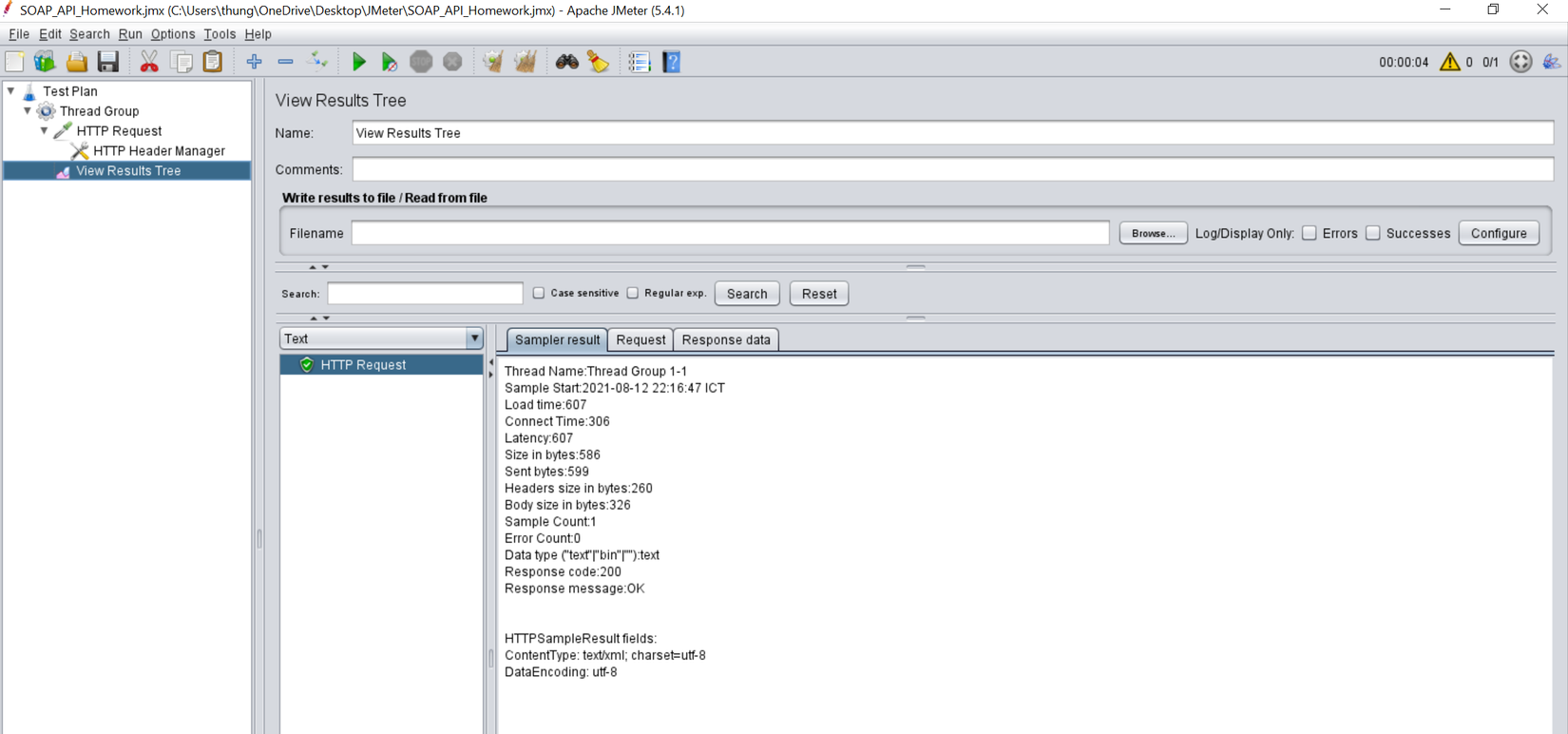1568x734 pixels.
Task: Select HTTP Request in the test plan tree
Action: [119, 131]
